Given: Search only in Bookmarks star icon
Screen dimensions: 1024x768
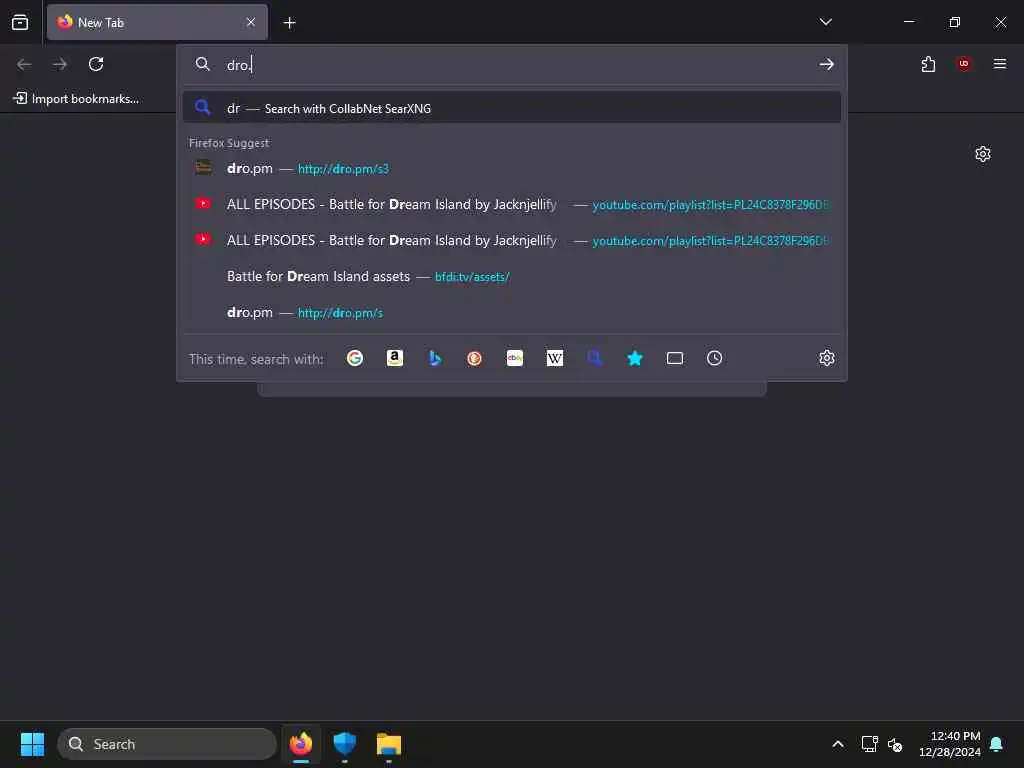Looking at the screenshot, I should tap(635, 358).
